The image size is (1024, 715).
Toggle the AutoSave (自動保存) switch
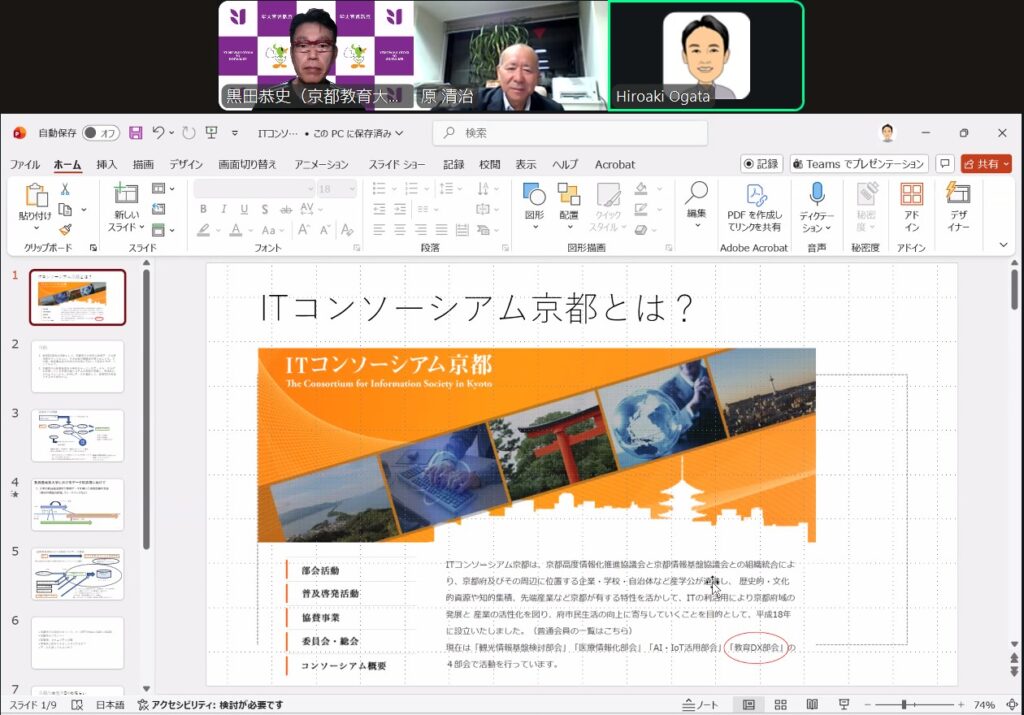click(x=101, y=133)
